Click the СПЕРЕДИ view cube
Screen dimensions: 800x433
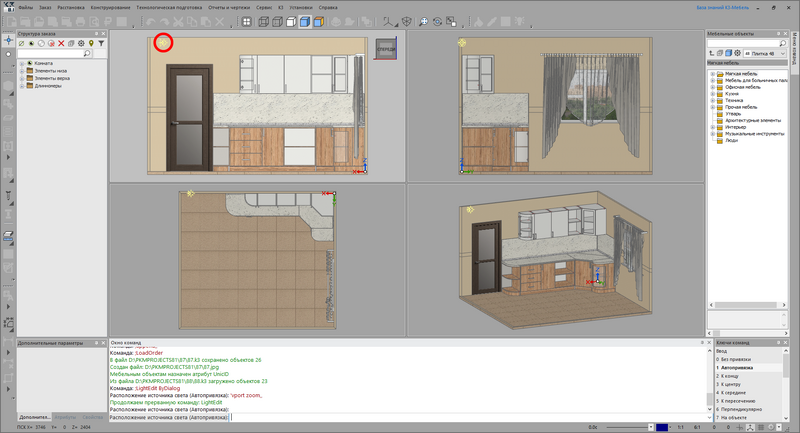coord(386,48)
